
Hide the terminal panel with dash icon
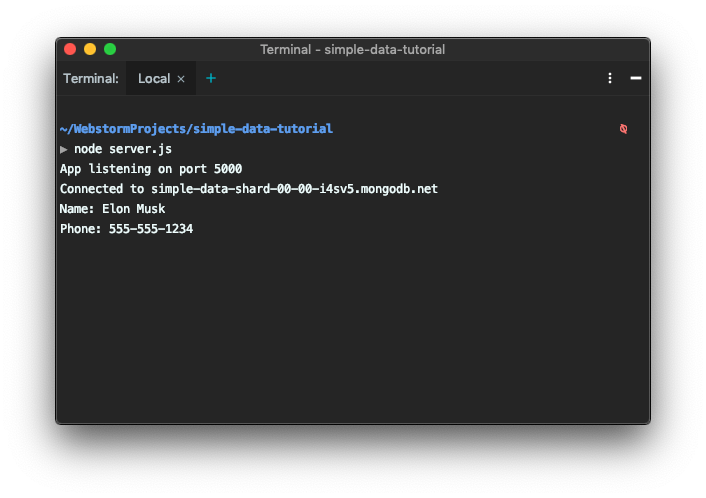(x=636, y=78)
